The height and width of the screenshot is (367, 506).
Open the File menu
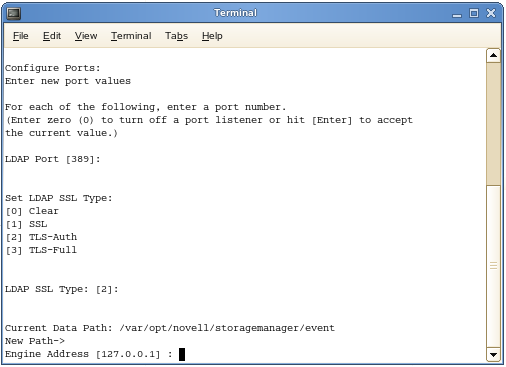21,36
